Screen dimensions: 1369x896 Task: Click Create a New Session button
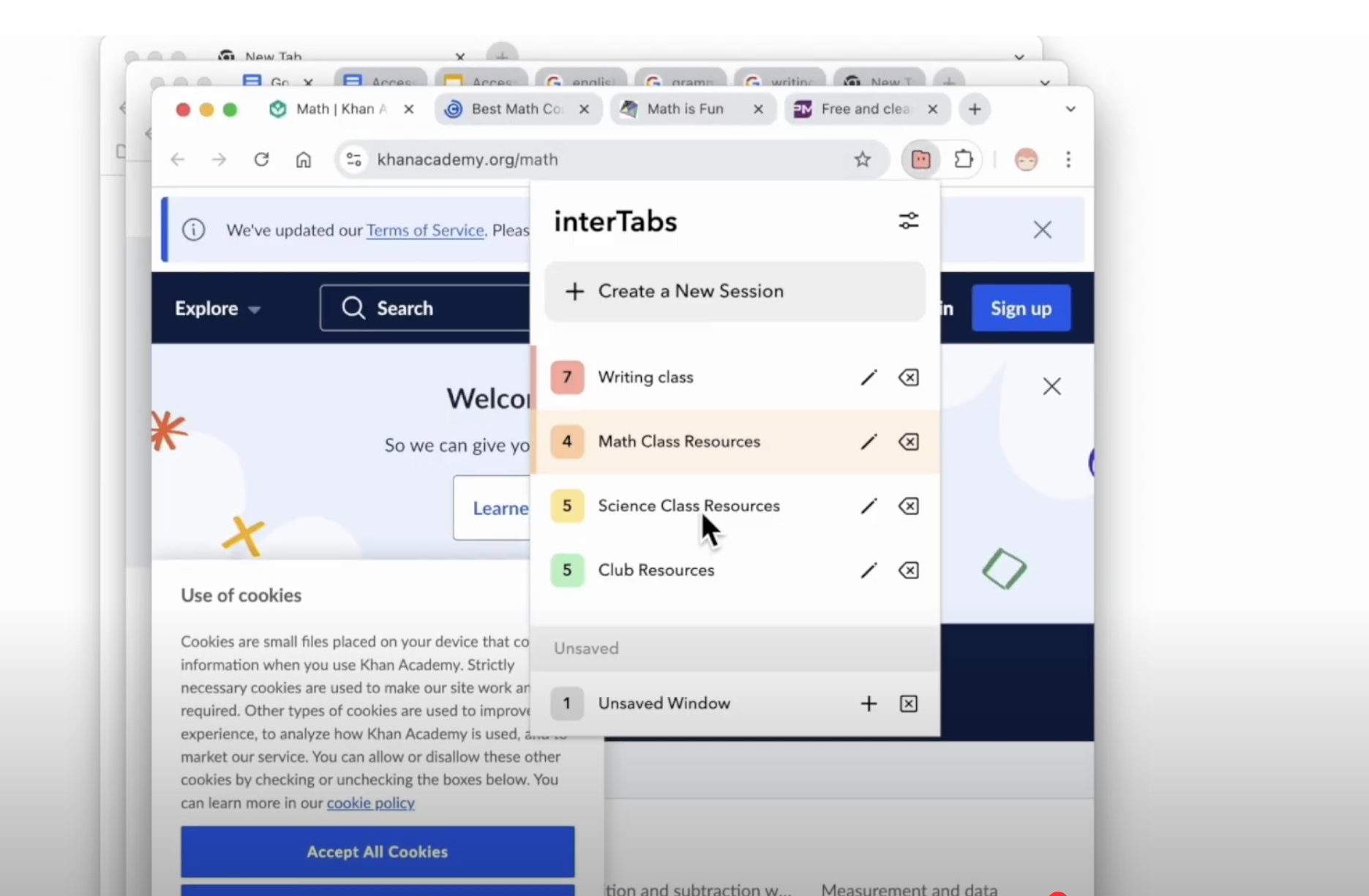point(735,291)
